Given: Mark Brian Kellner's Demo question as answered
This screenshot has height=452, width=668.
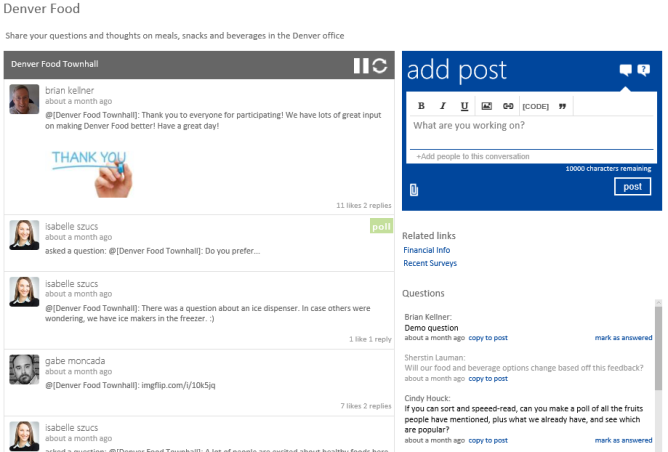Looking at the screenshot, I should coord(622,339).
